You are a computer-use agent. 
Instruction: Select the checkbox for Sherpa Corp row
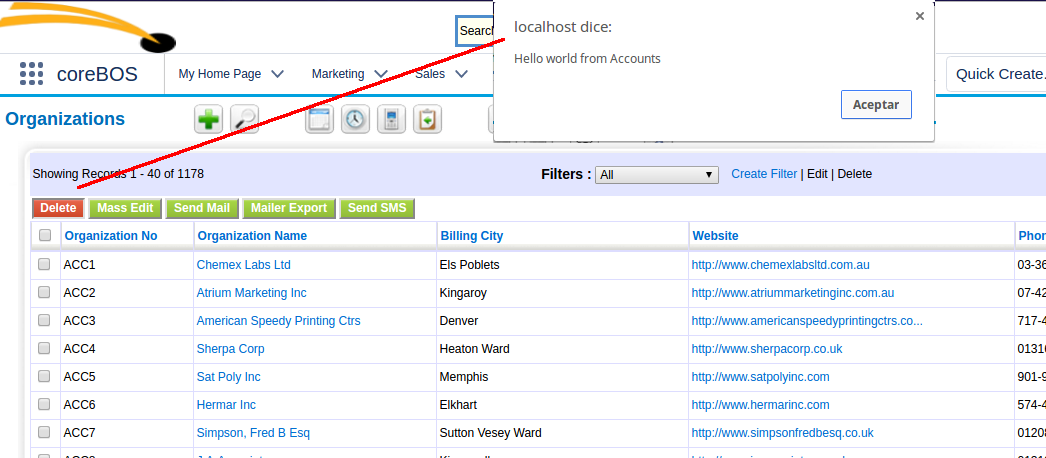pos(44,349)
